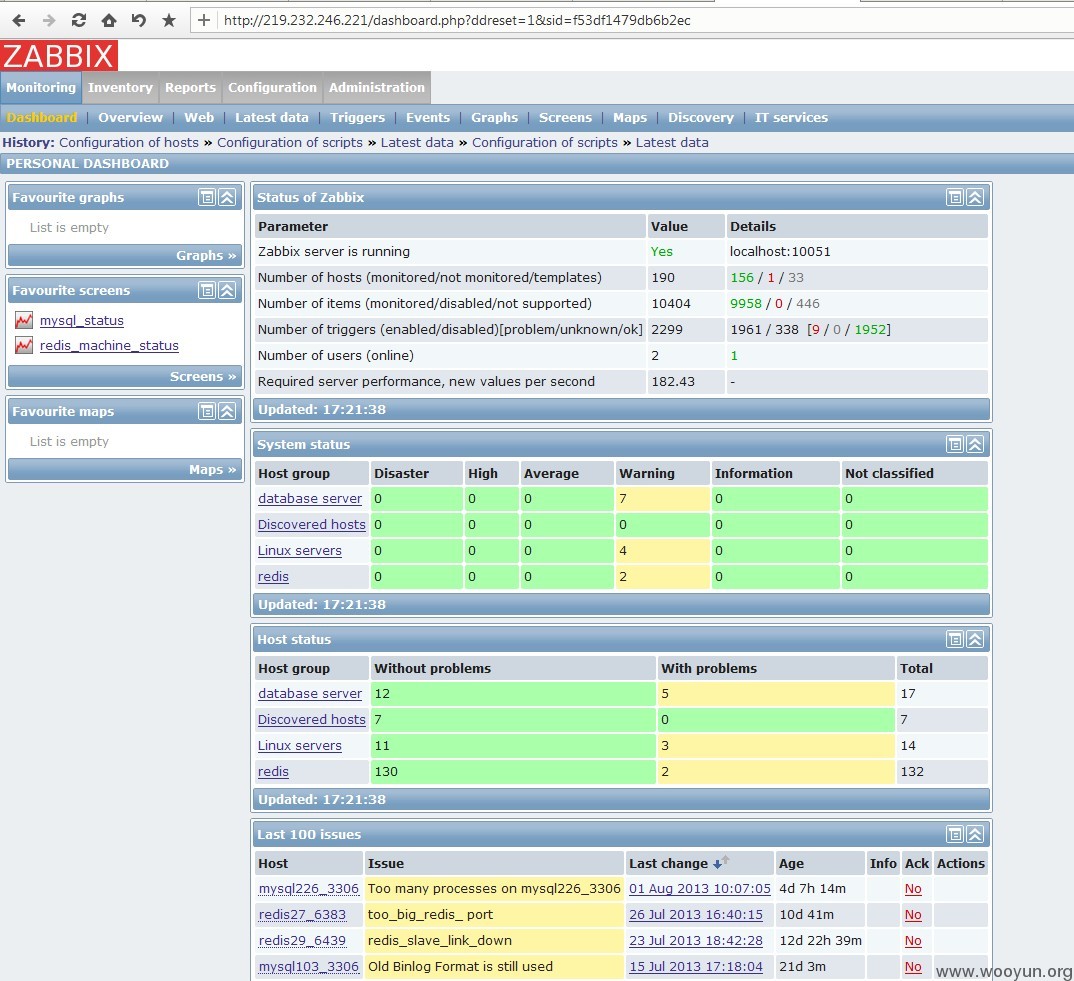1074x981 pixels.
Task: Open the menu icon in Favourite graphs header
Action: (x=207, y=197)
